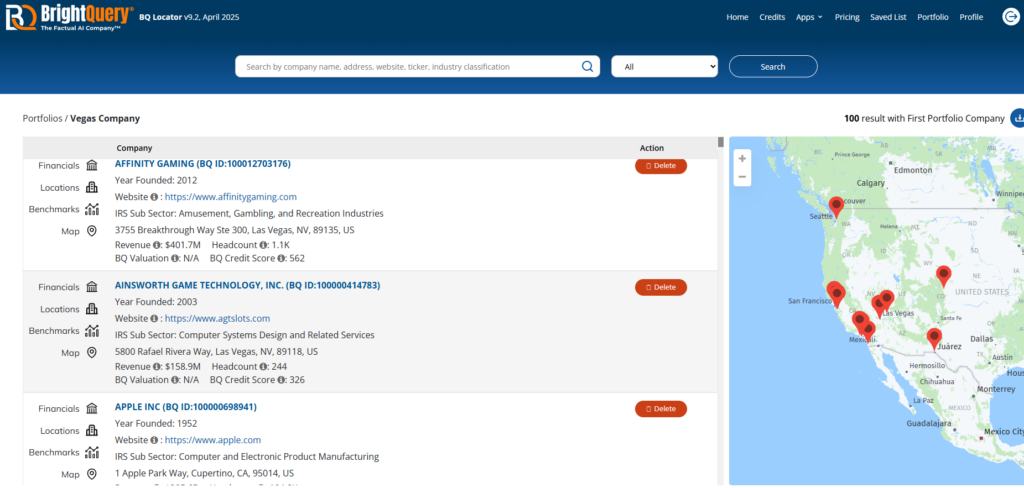Delete Ainsworth Game Technology from portfolio
Screen dimensions: 1024x488
[x=661, y=287]
